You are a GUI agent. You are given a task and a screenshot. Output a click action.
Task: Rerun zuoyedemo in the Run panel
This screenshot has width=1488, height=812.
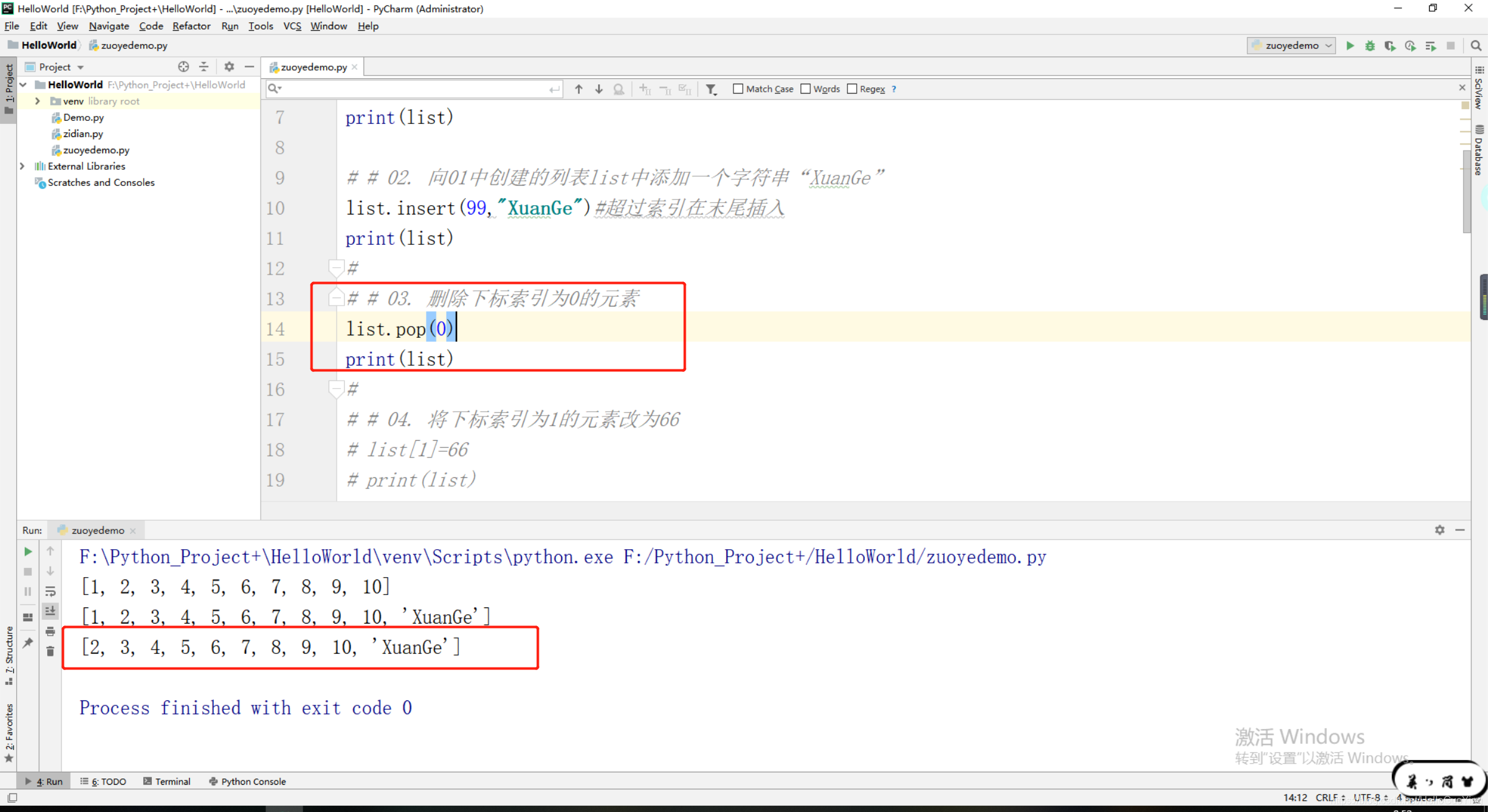tap(28, 551)
